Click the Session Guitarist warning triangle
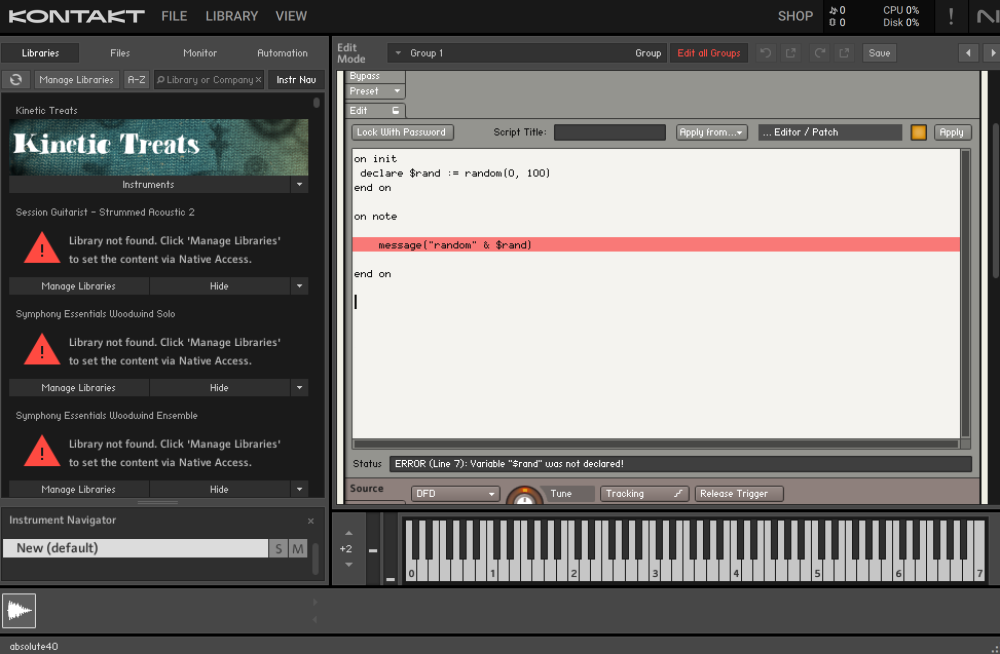 [x=42, y=248]
